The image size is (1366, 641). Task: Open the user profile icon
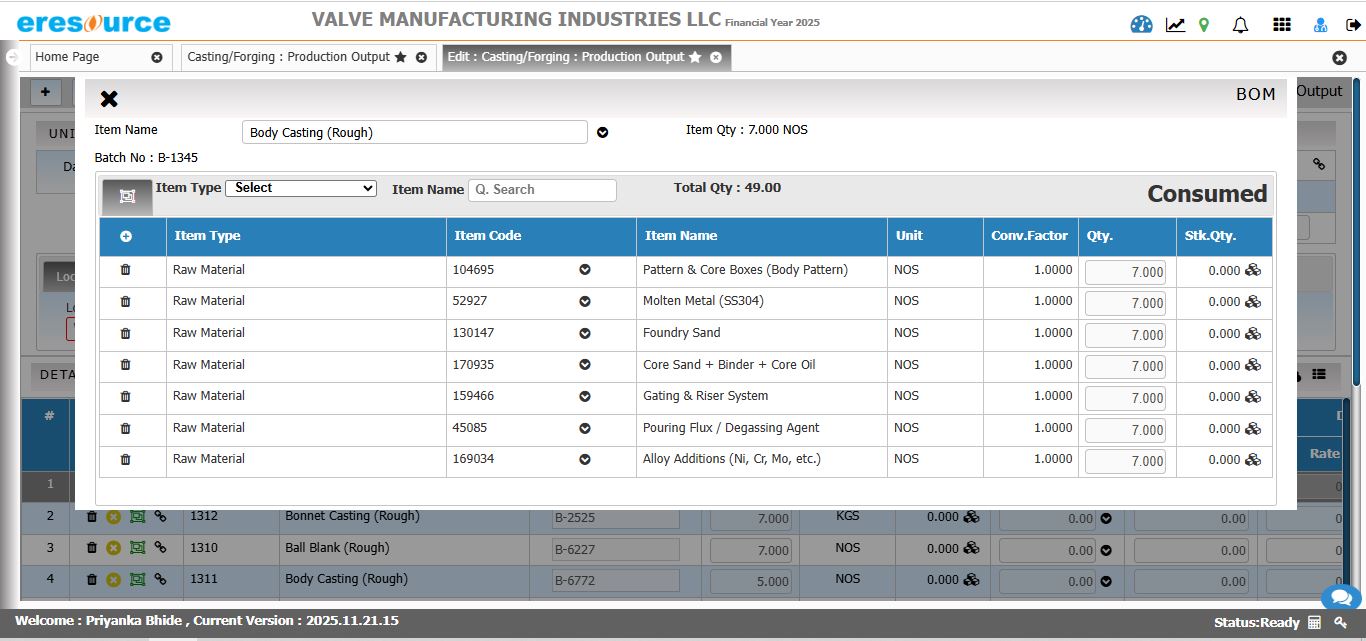[x=1319, y=24]
